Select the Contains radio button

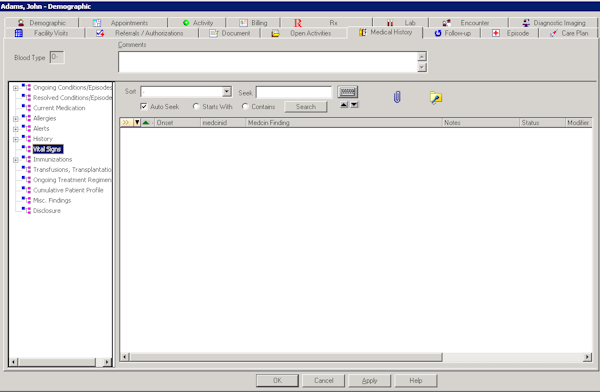point(245,106)
